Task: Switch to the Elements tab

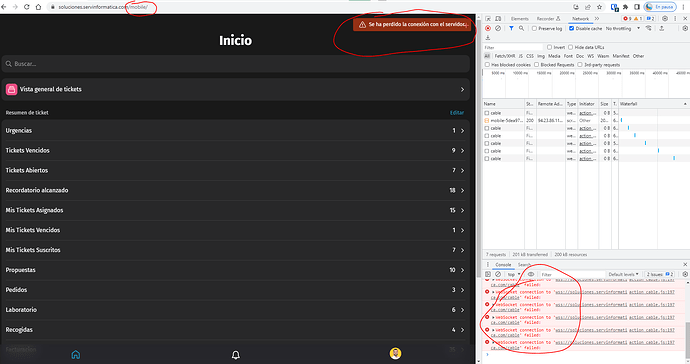Action: [x=520, y=19]
